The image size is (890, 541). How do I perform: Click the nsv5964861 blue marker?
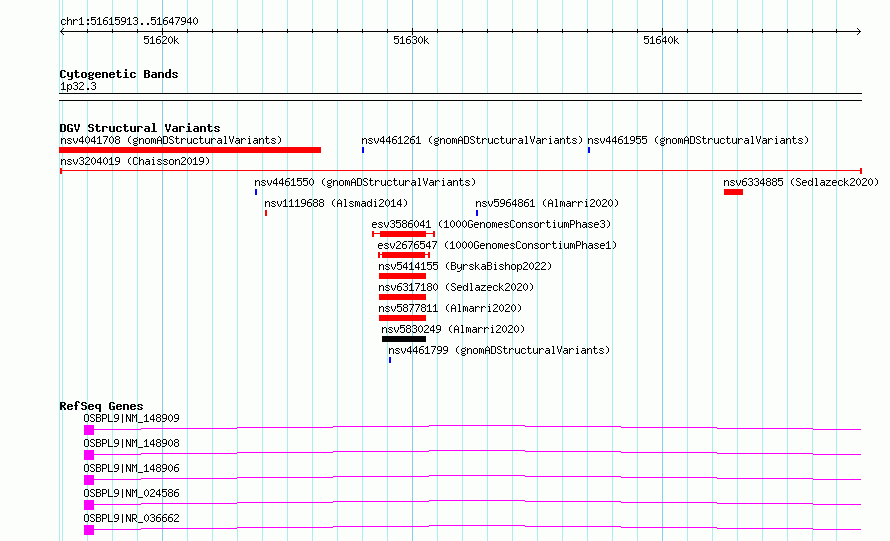(x=477, y=213)
